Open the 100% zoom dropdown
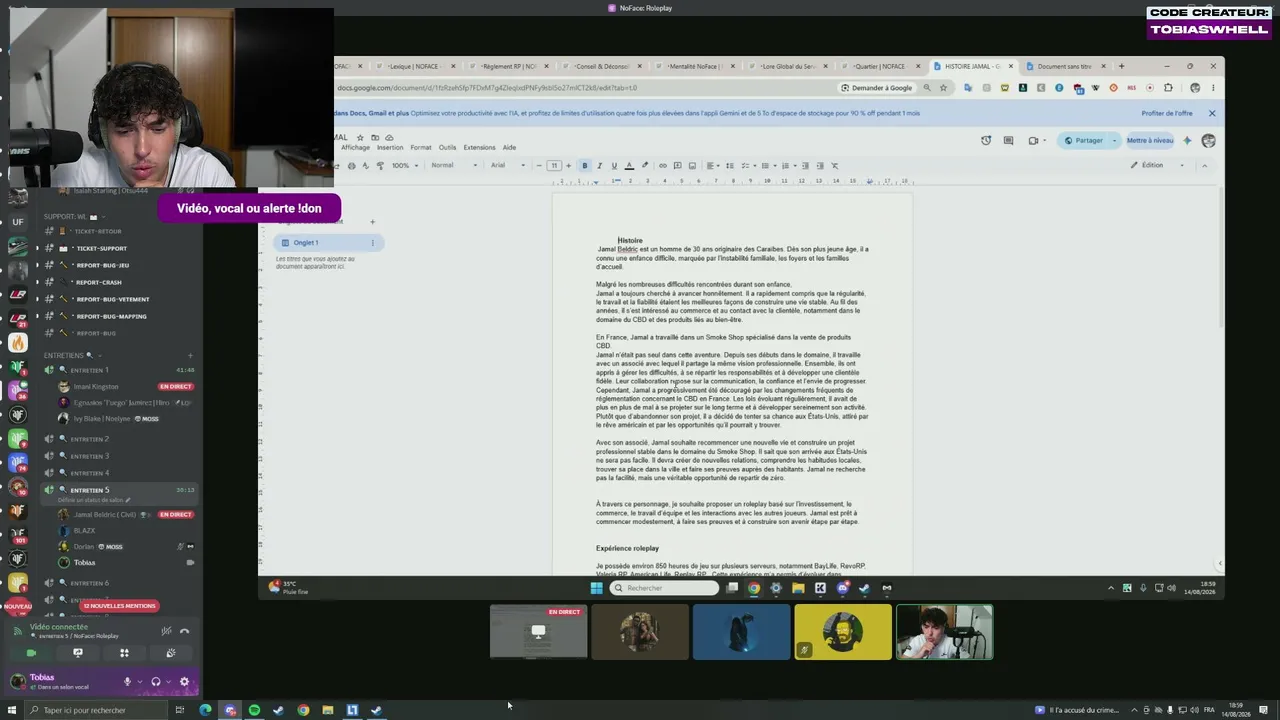Image resolution: width=1280 pixels, height=720 pixels. (404, 165)
